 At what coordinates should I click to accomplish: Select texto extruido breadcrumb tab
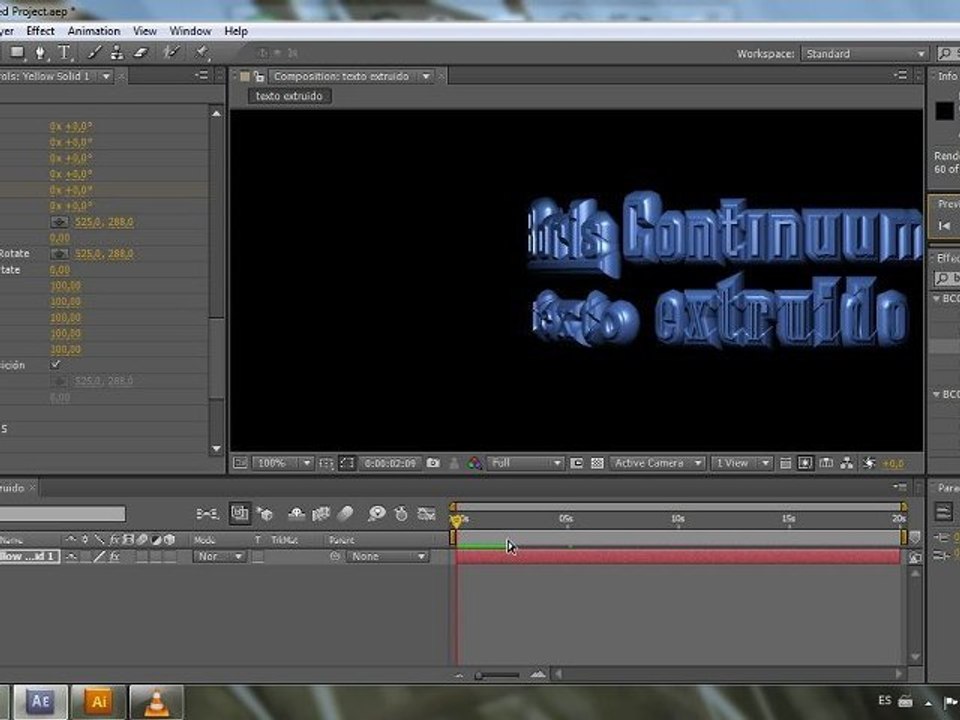coord(290,96)
